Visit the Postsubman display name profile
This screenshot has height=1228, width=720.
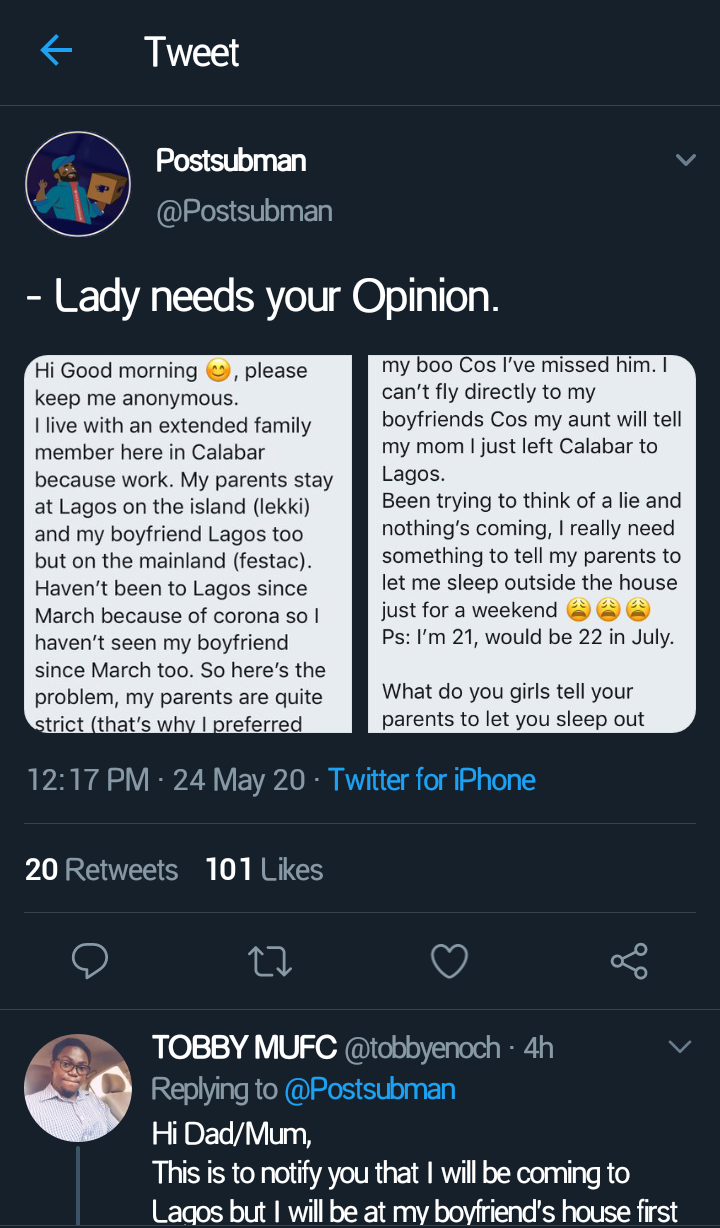[231, 161]
